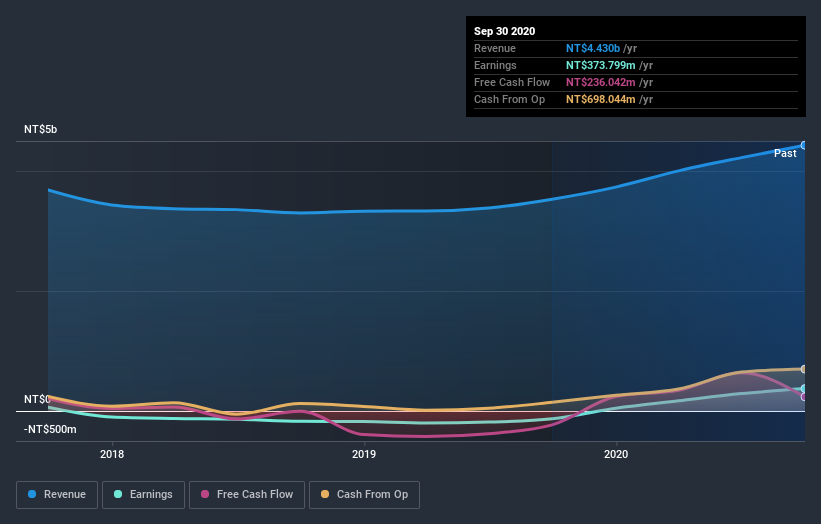Click the -NT$500m y-axis label
This screenshot has width=821, height=524.
[50, 429]
